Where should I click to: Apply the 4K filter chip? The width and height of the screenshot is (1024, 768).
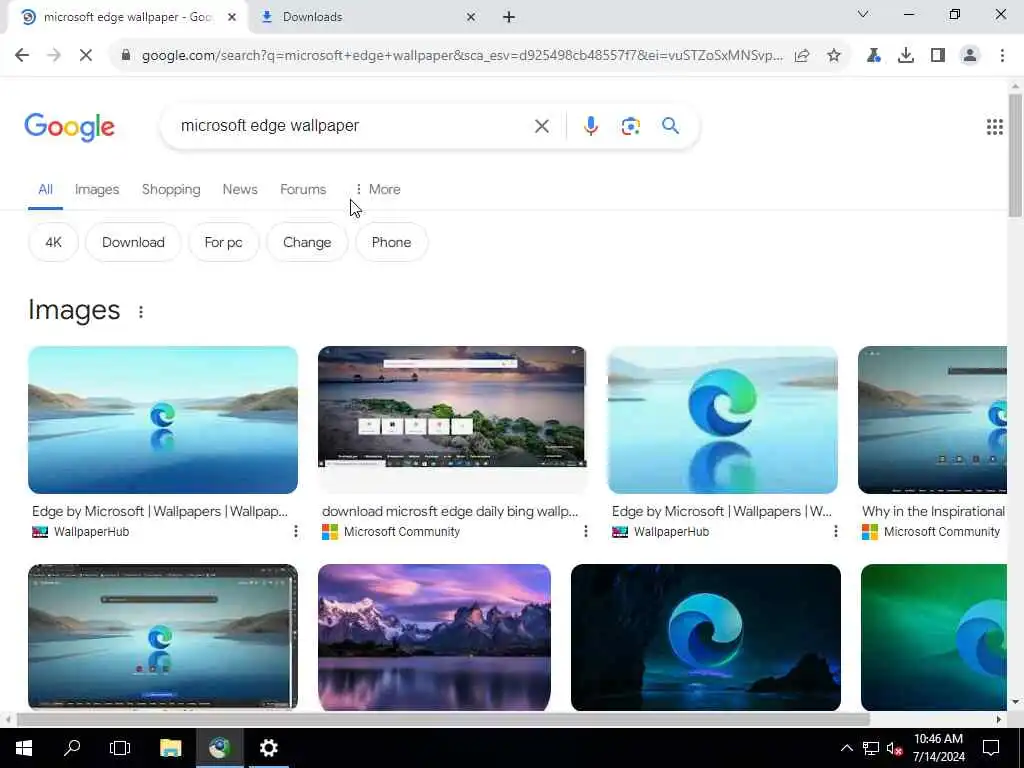tap(54, 242)
